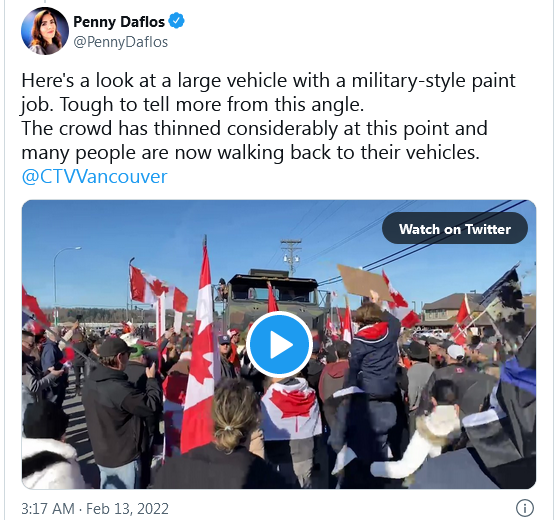Click the Watch on Twitter button

click(x=455, y=229)
